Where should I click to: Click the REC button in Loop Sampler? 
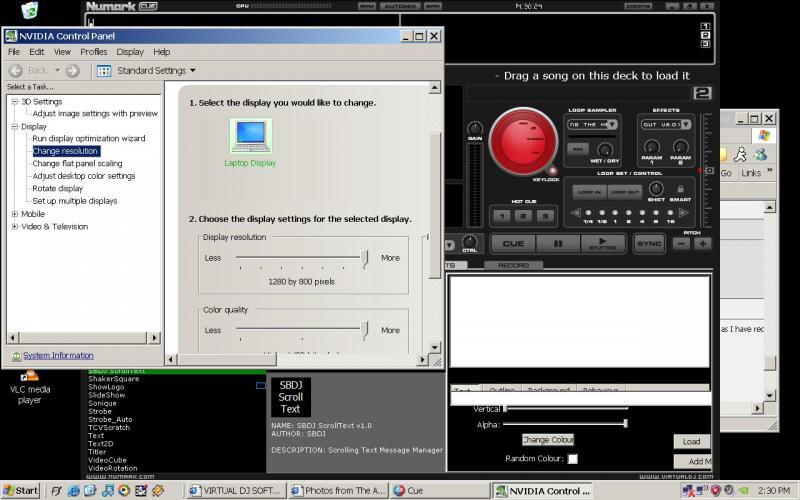pos(578,149)
